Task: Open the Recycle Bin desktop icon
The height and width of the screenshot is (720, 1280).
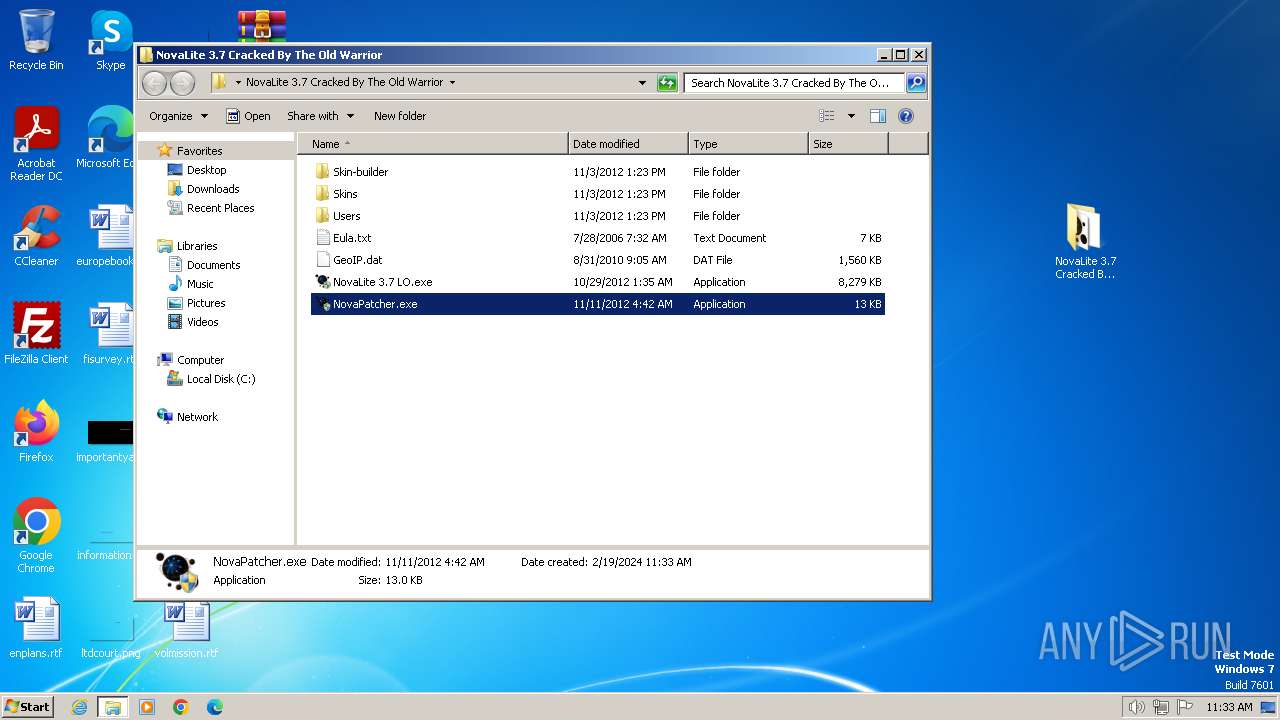Action: click(x=36, y=40)
